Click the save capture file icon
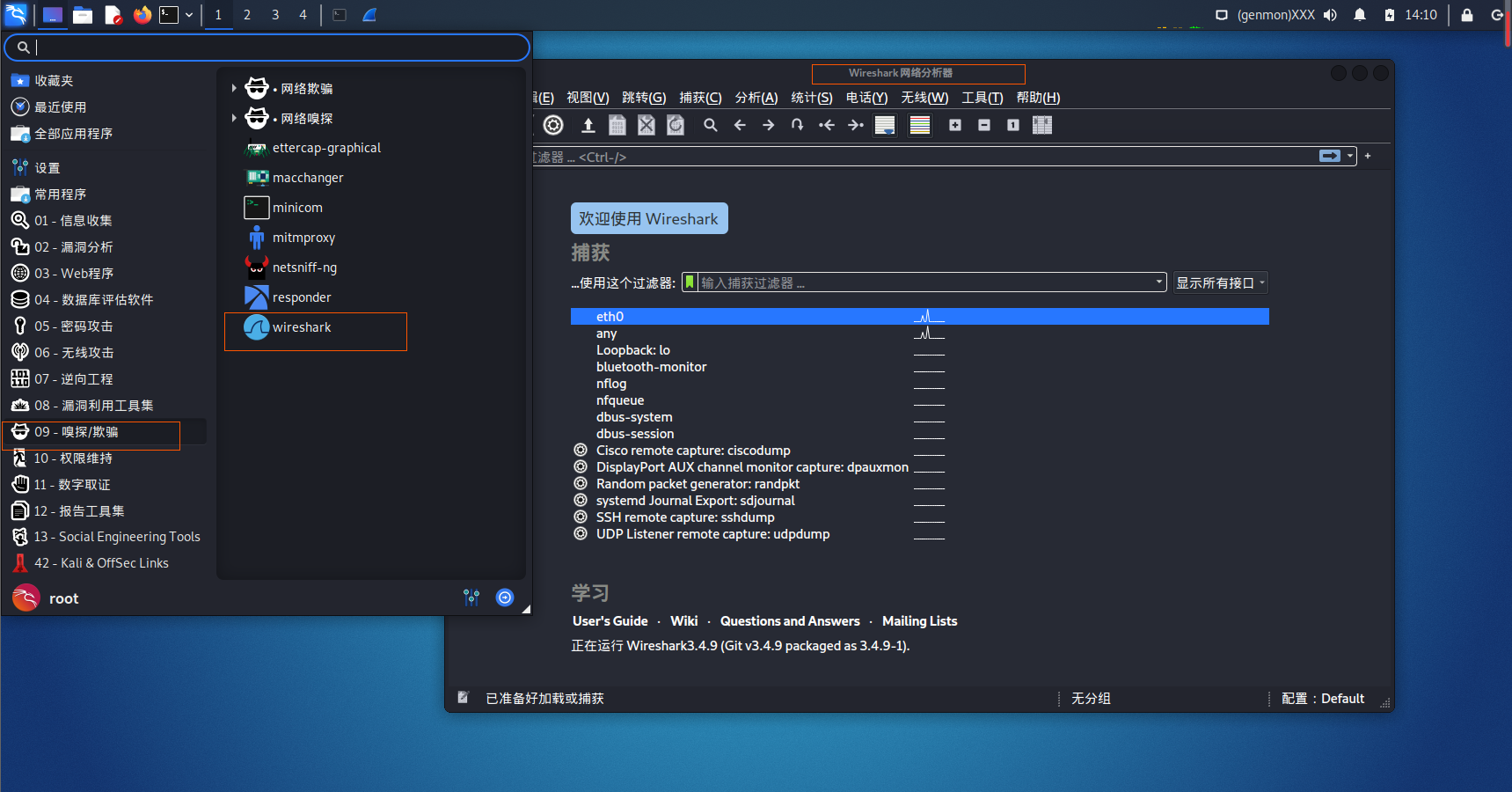The width and height of the screenshot is (1512, 792). (x=617, y=125)
